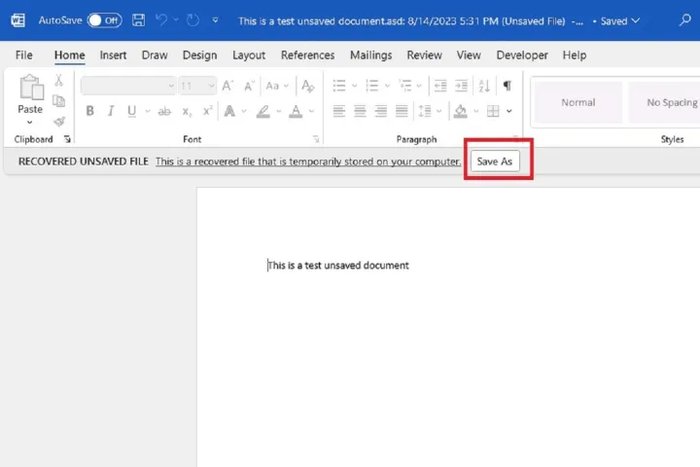Open the font size dropdown
Image resolution: width=700 pixels, height=467 pixels.
211,86
